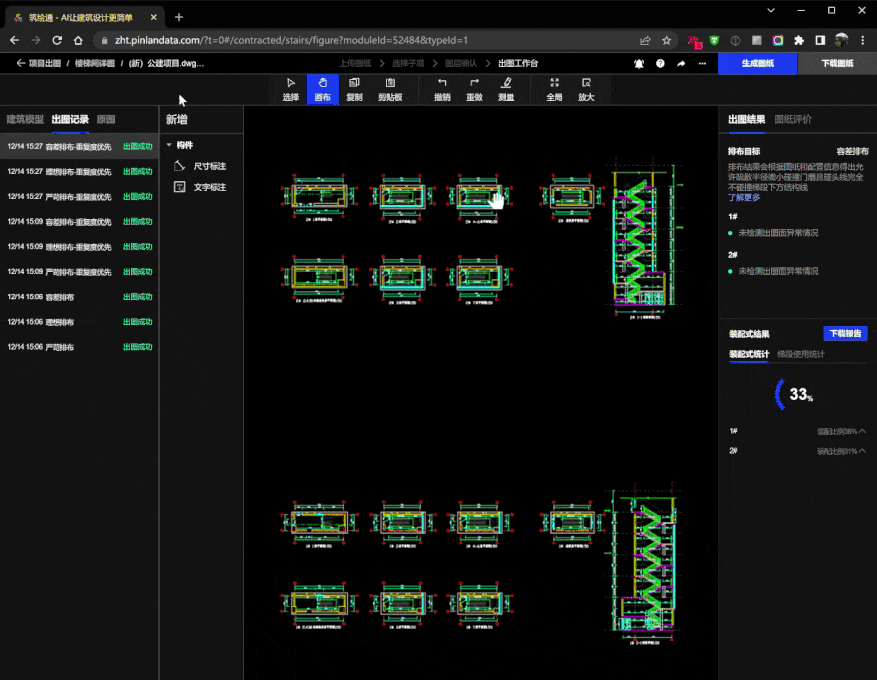The width and height of the screenshot is (877, 680).
Task: Open the help question-mark icon
Action: click(661, 64)
